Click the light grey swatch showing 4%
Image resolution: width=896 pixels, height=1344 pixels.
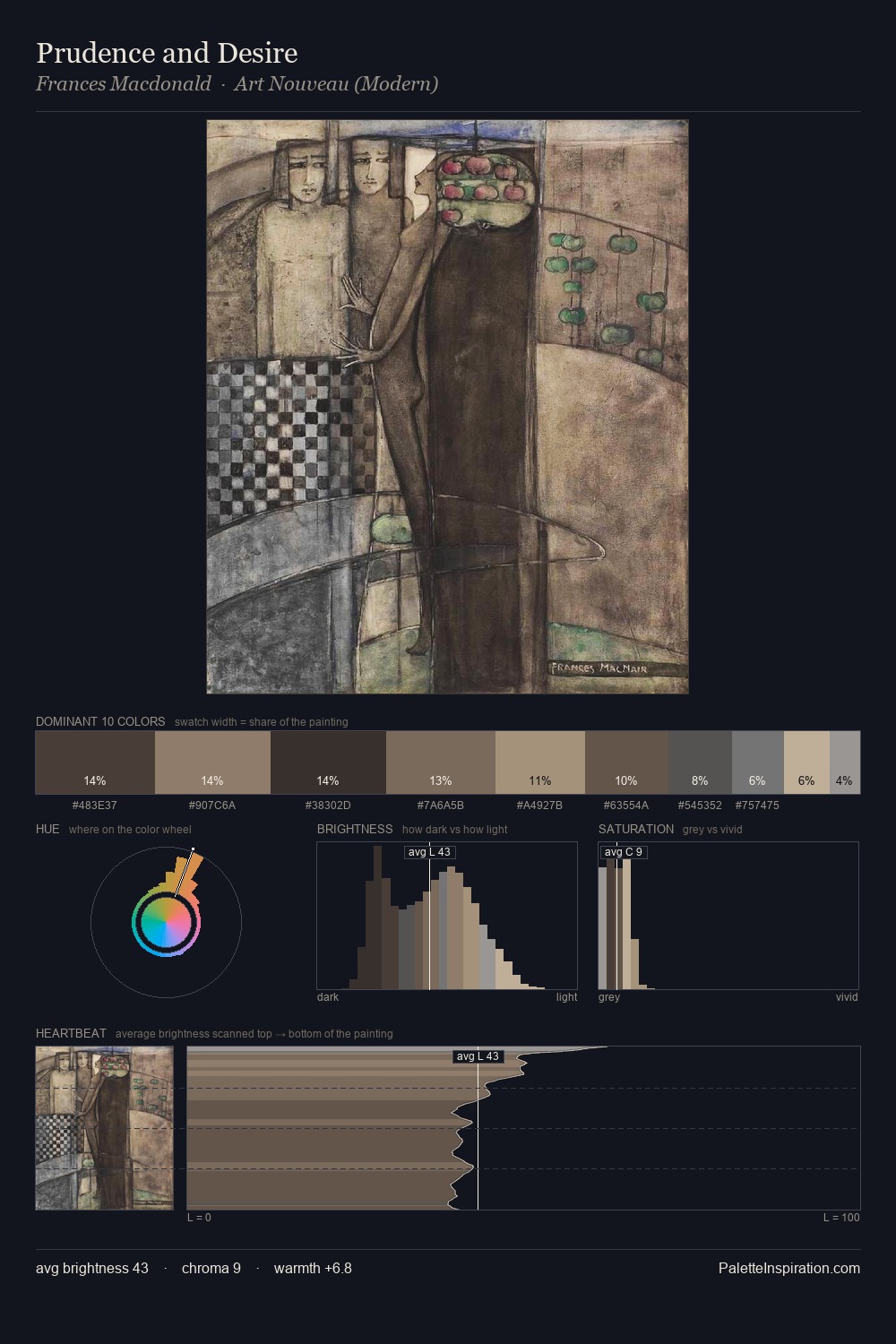click(x=845, y=762)
